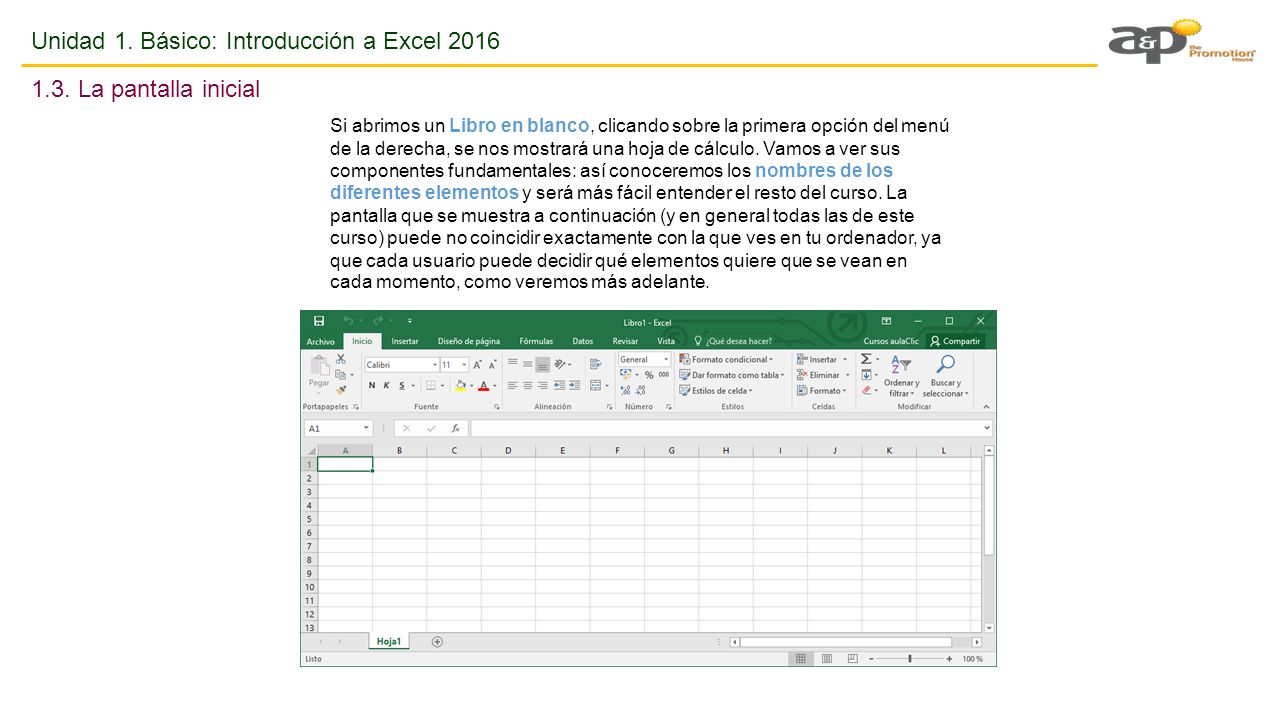Image resolution: width=1280 pixels, height=720 pixels.
Task: Toggle align text left
Action: coord(512,385)
